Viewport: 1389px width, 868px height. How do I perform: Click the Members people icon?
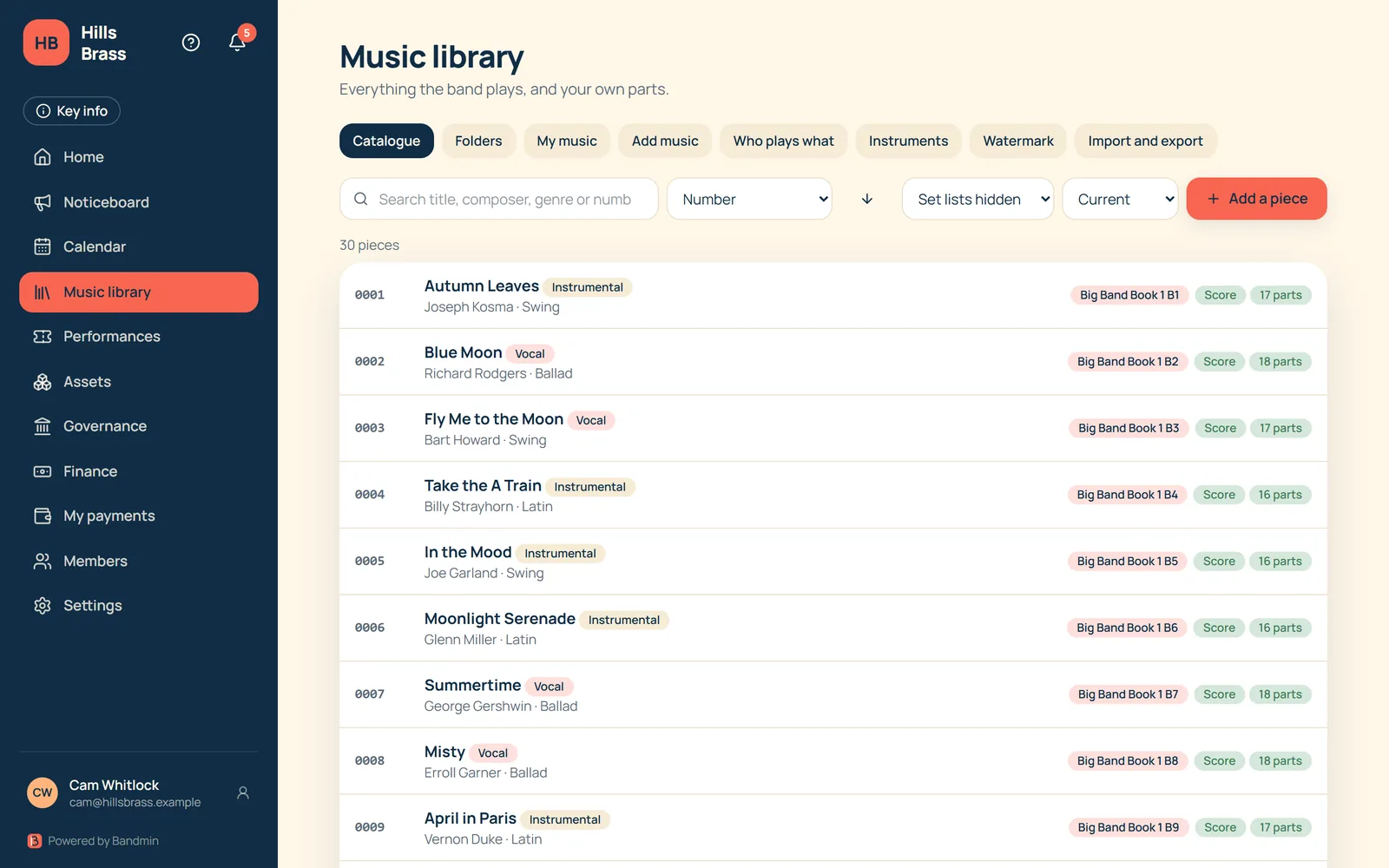43,562
